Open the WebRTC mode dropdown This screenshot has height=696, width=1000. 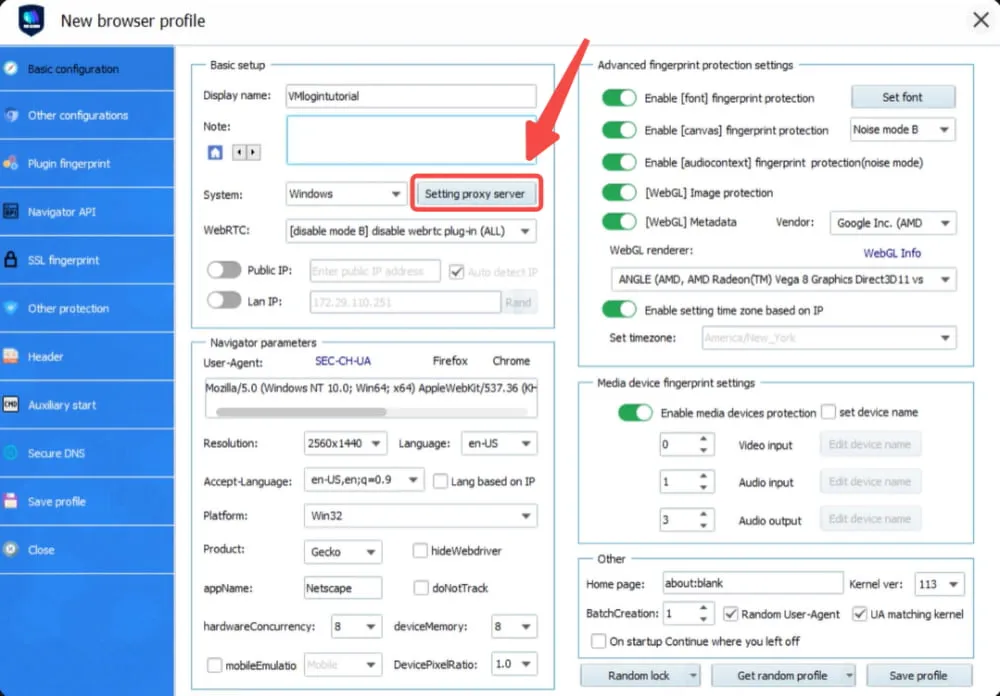pyautogui.click(x=411, y=231)
